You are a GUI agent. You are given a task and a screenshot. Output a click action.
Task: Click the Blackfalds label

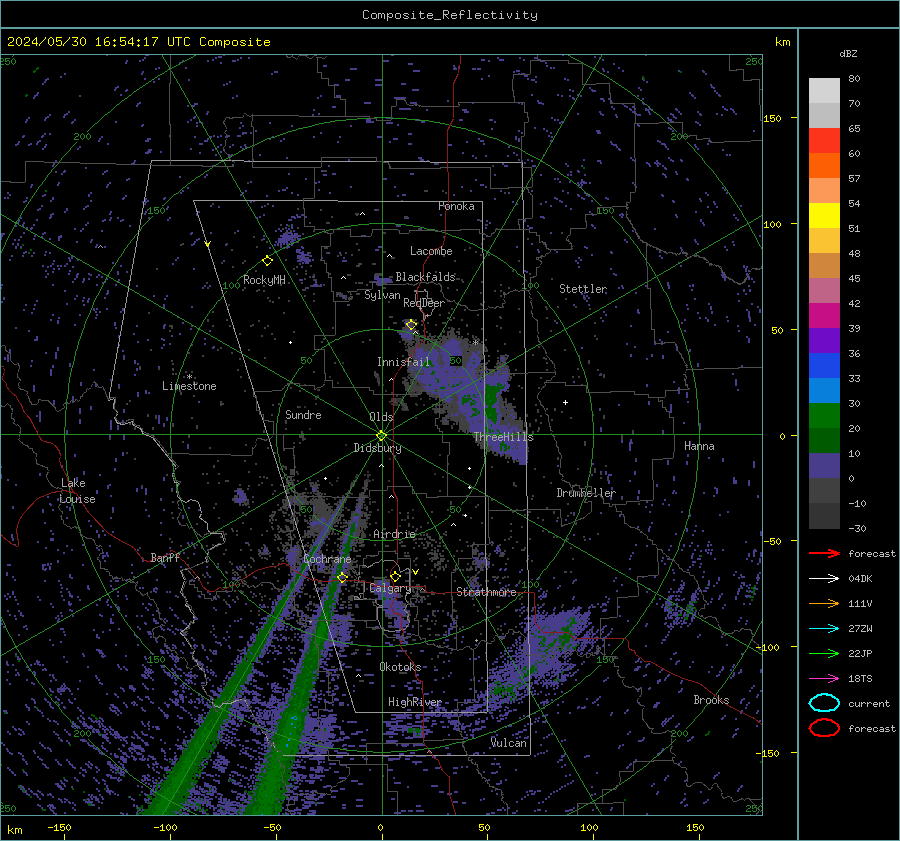pos(425,277)
